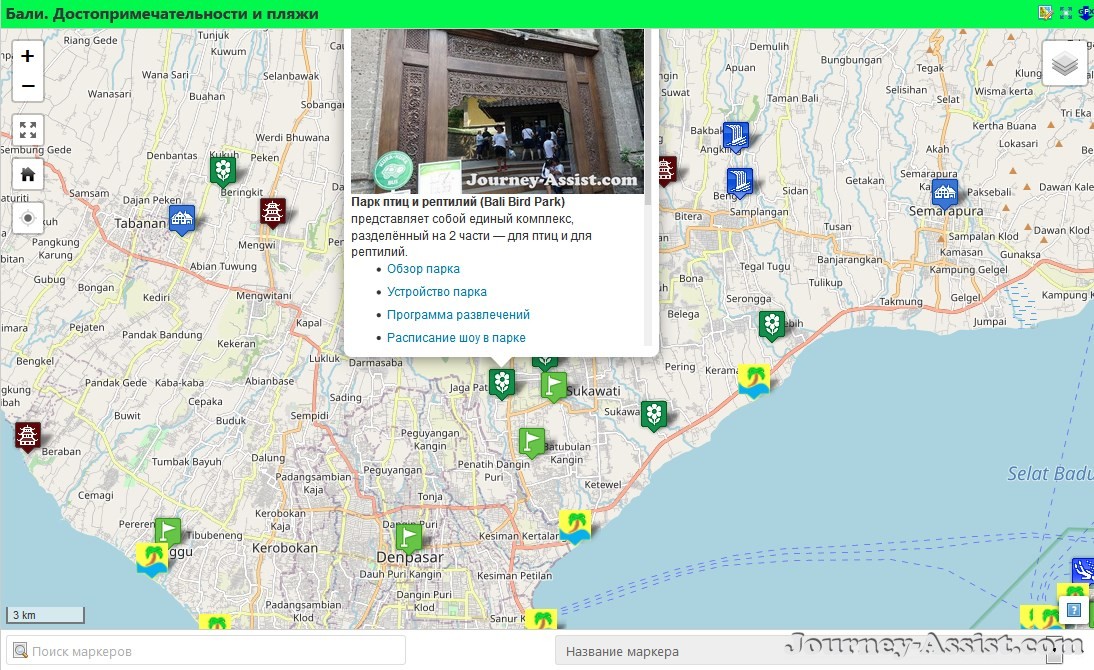Select the upper waterfall marker near Bakbakan
Image resolution: width=1094 pixels, height=670 pixels.
click(x=735, y=137)
